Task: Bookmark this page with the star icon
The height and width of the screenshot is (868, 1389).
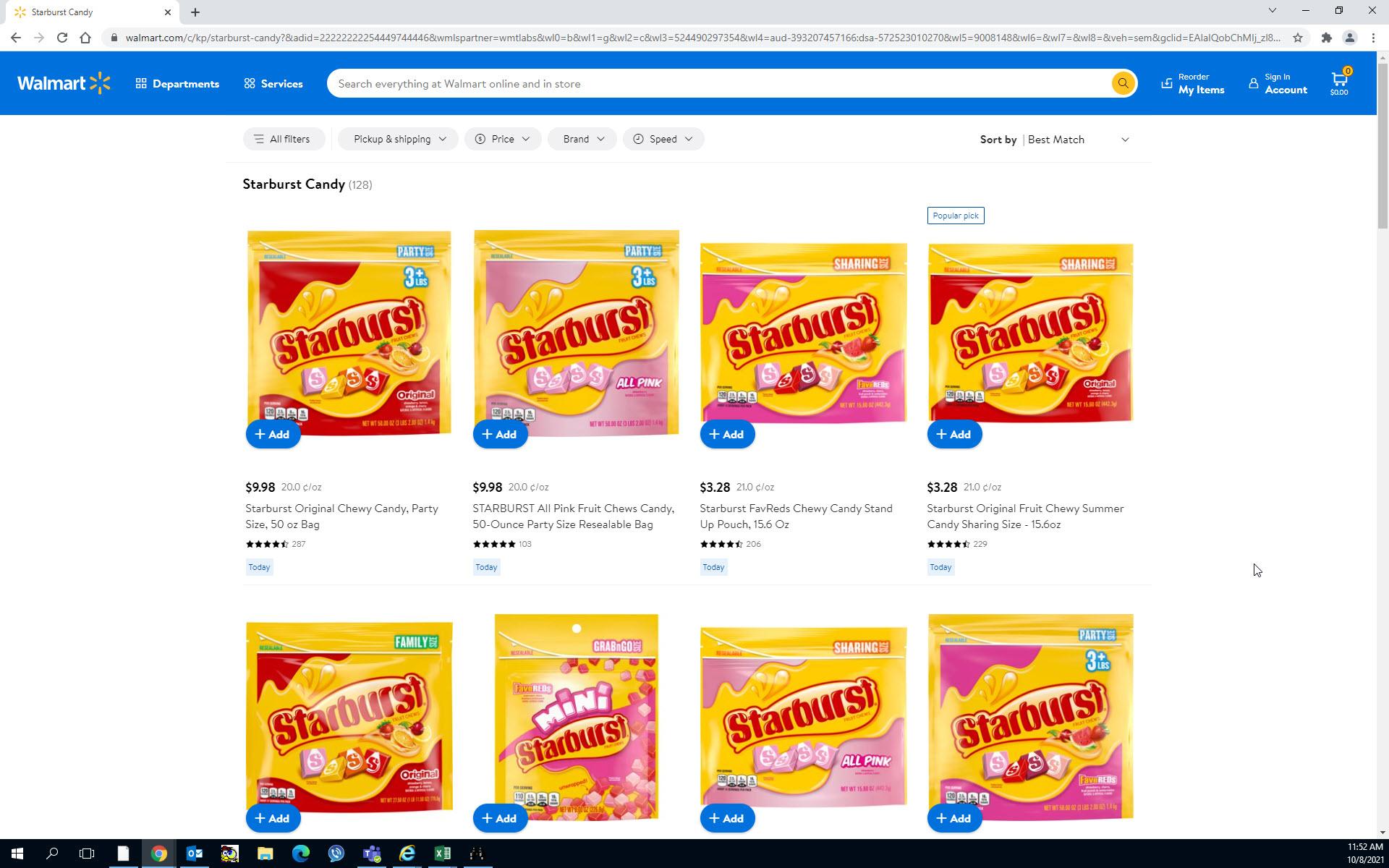Action: tap(1298, 38)
